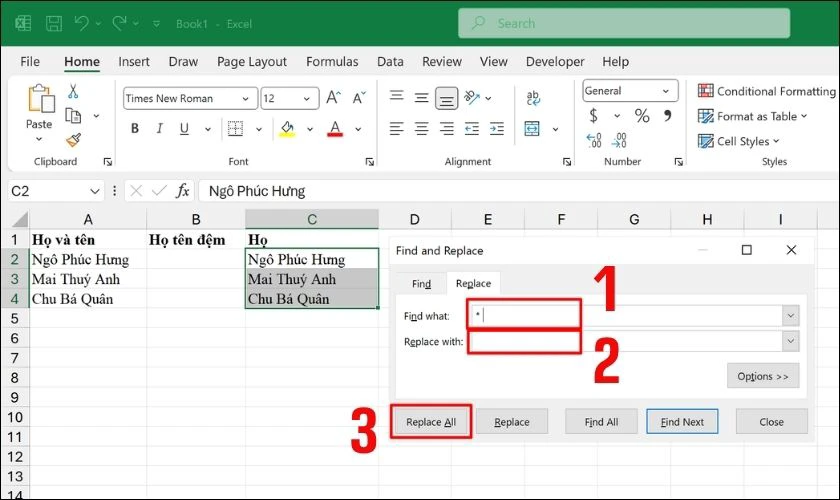Click Increase Indent icon
840x500 pixels.
point(497,129)
